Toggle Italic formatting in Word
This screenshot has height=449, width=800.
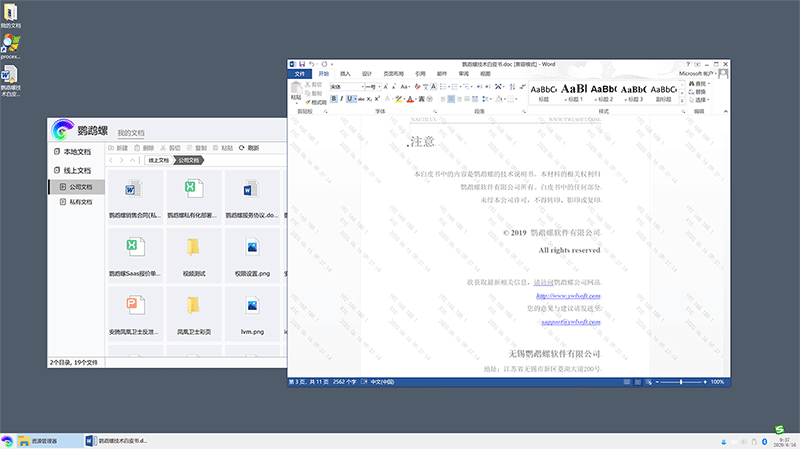341,99
